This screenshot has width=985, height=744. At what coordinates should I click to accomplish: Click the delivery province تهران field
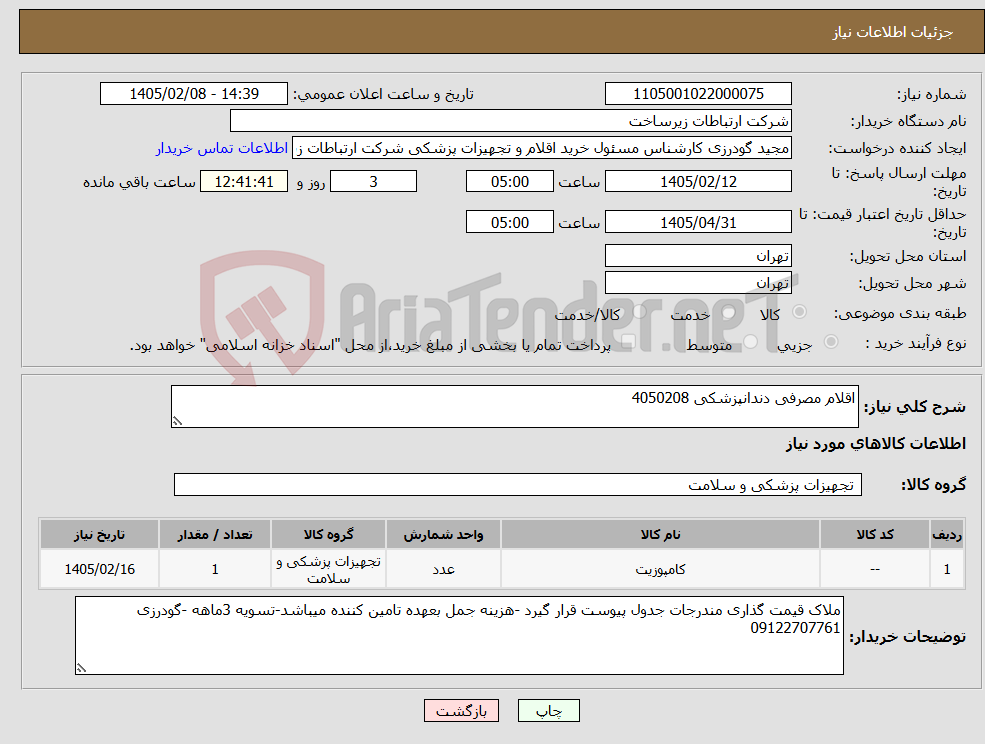coord(698,256)
